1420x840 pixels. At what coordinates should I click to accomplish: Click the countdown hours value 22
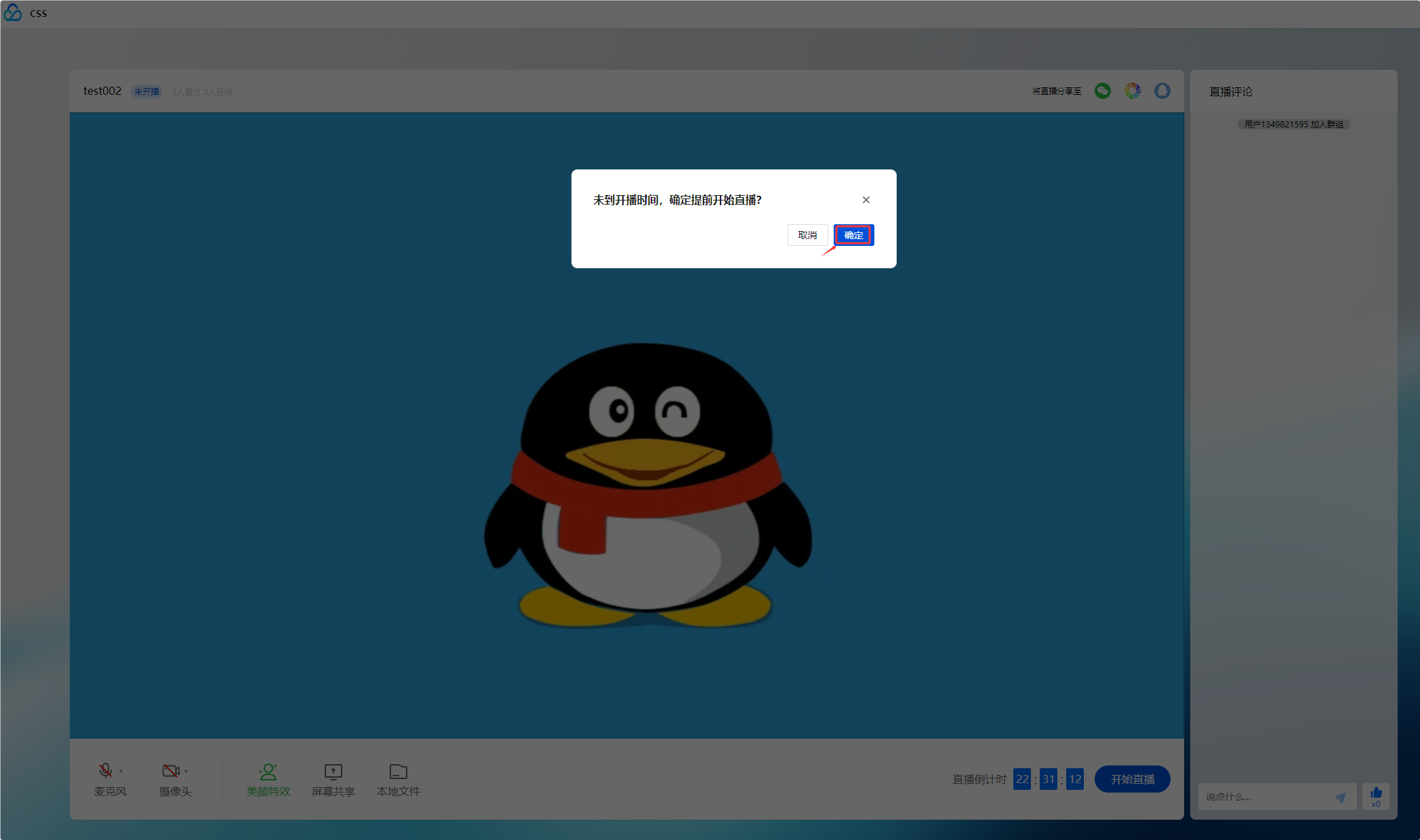[1022, 779]
